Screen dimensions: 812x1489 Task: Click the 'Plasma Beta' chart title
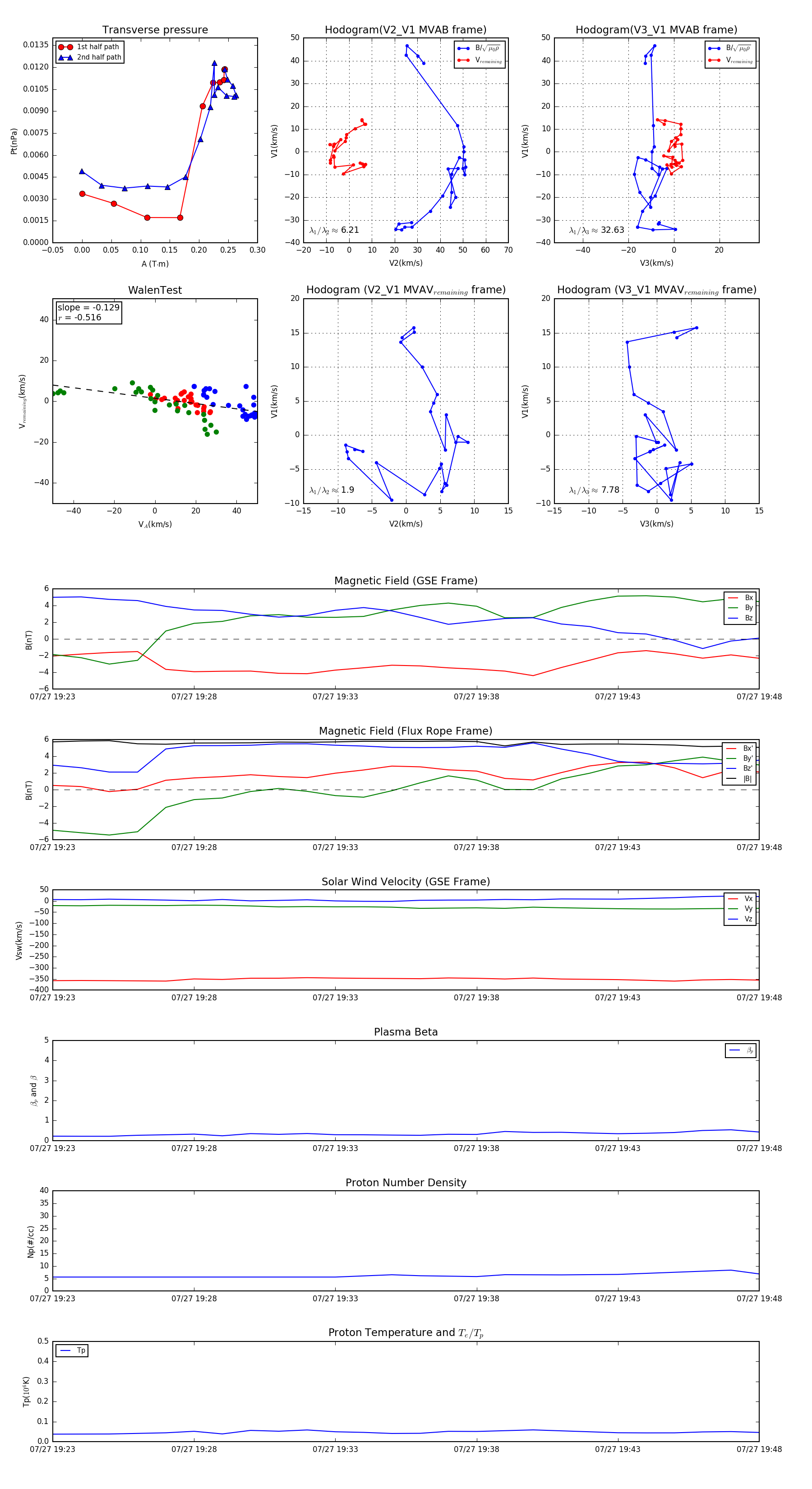pos(406,1032)
